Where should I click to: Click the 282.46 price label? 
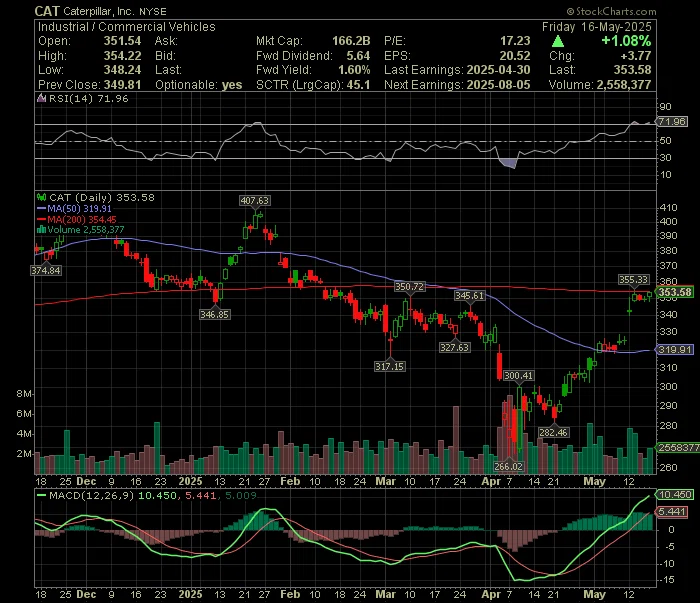(x=553, y=432)
